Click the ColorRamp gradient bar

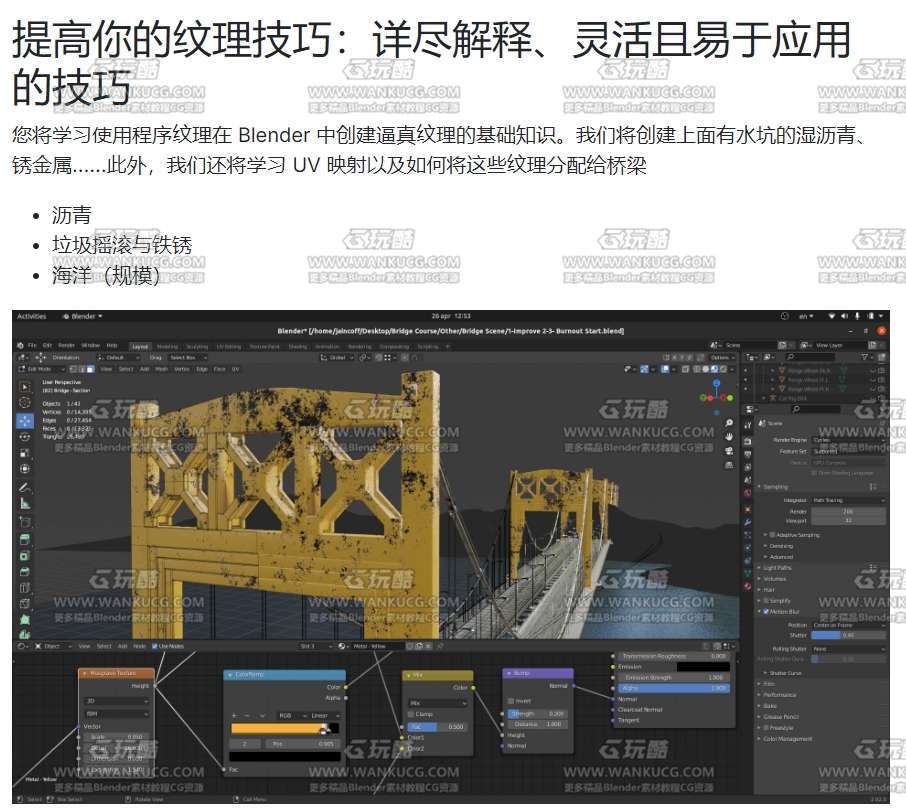pyautogui.click(x=285, y=729)
